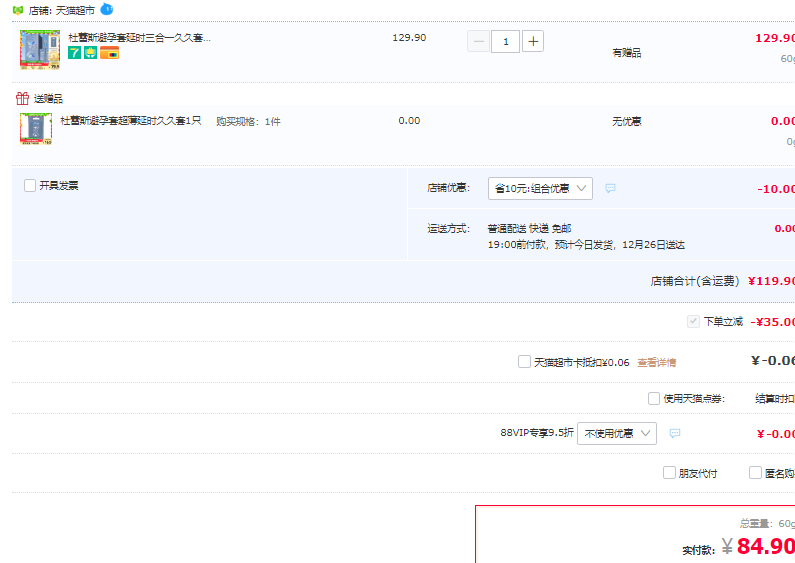Click the comment icon beside store discount dropdown
The height and width of the screenshot is (563, 795).
(610, 188)
